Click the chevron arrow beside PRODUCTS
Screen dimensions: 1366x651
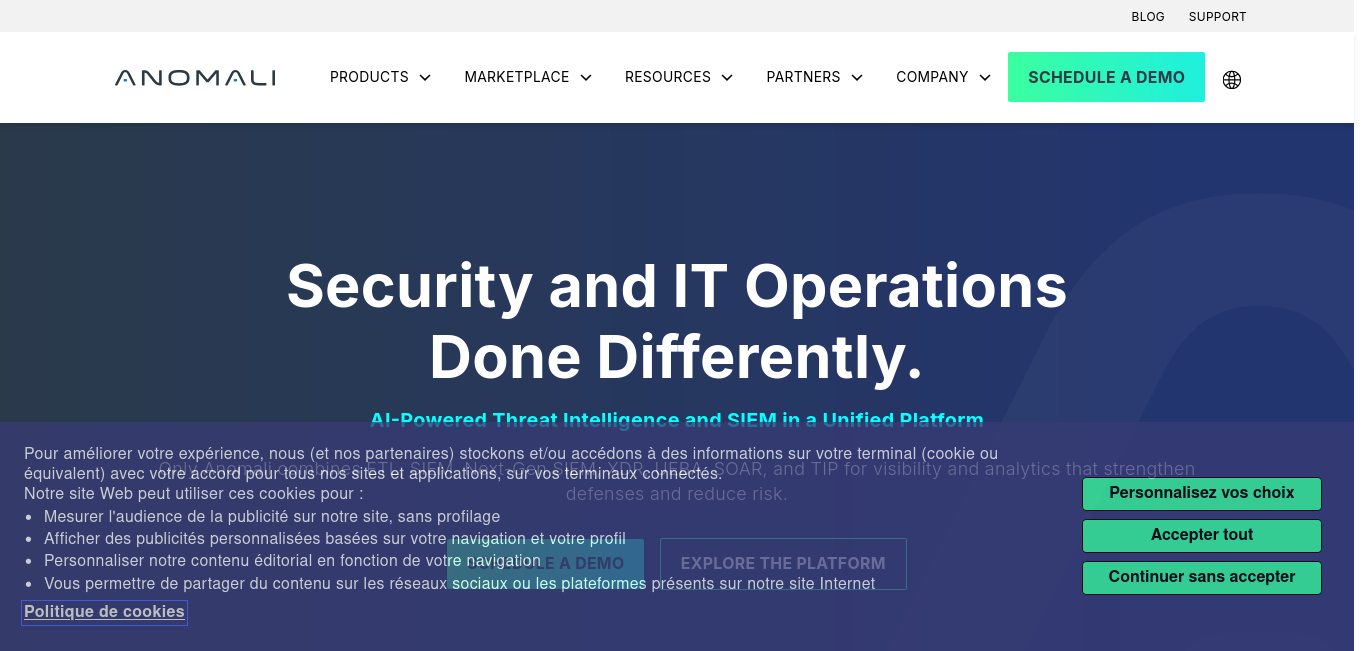coord(425,78)
